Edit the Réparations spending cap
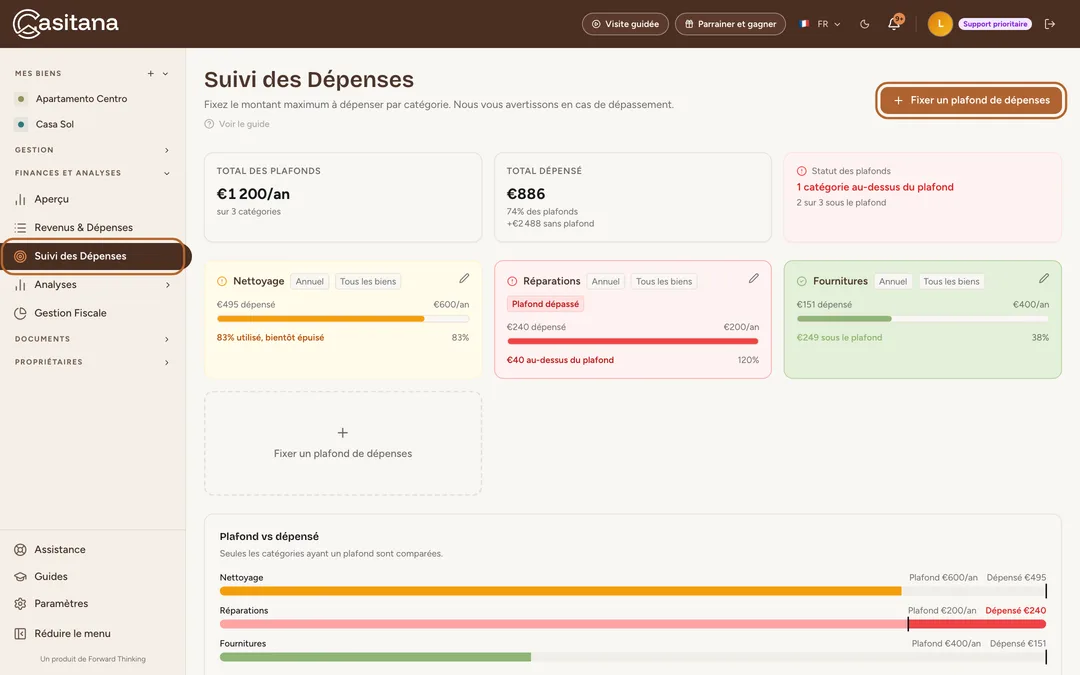The image size is (1080, 675). 754,278
